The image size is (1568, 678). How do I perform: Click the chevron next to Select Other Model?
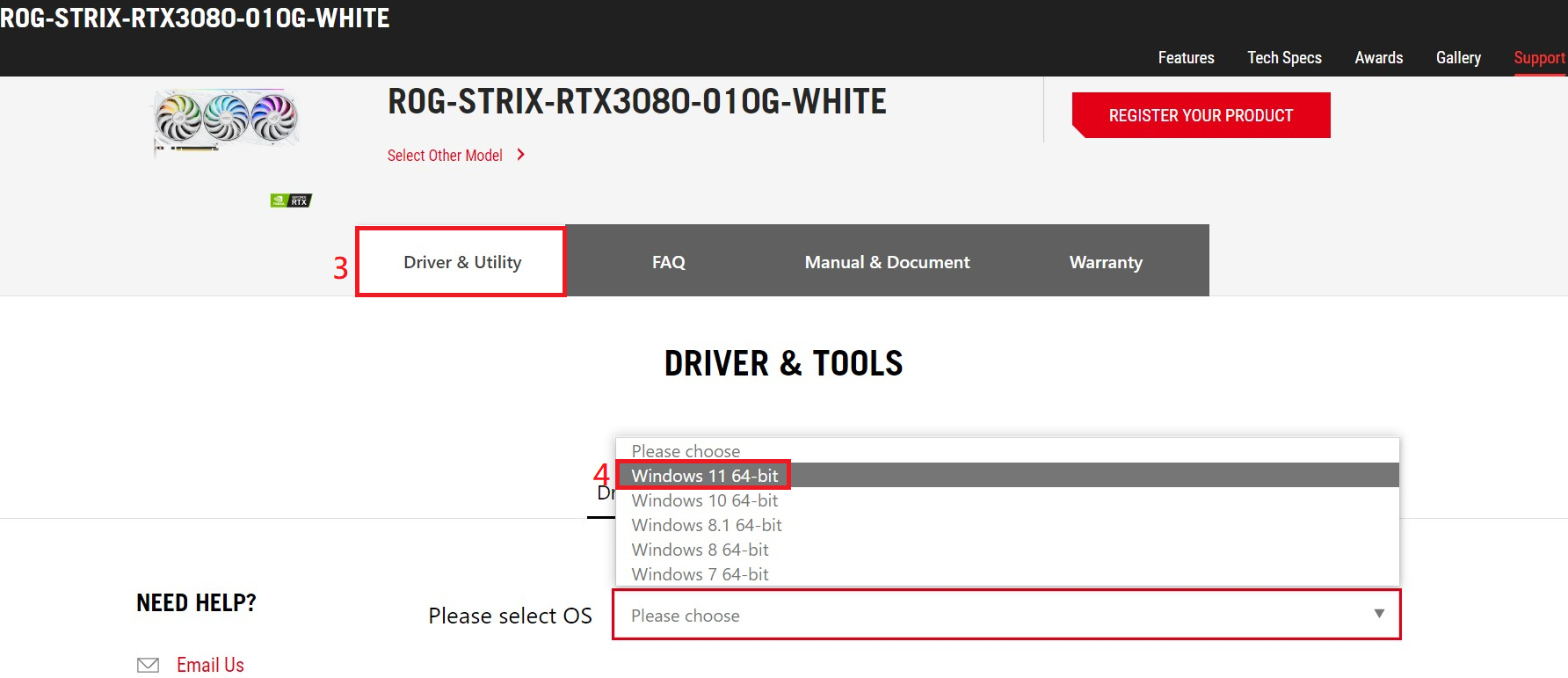tap(521, 155)
